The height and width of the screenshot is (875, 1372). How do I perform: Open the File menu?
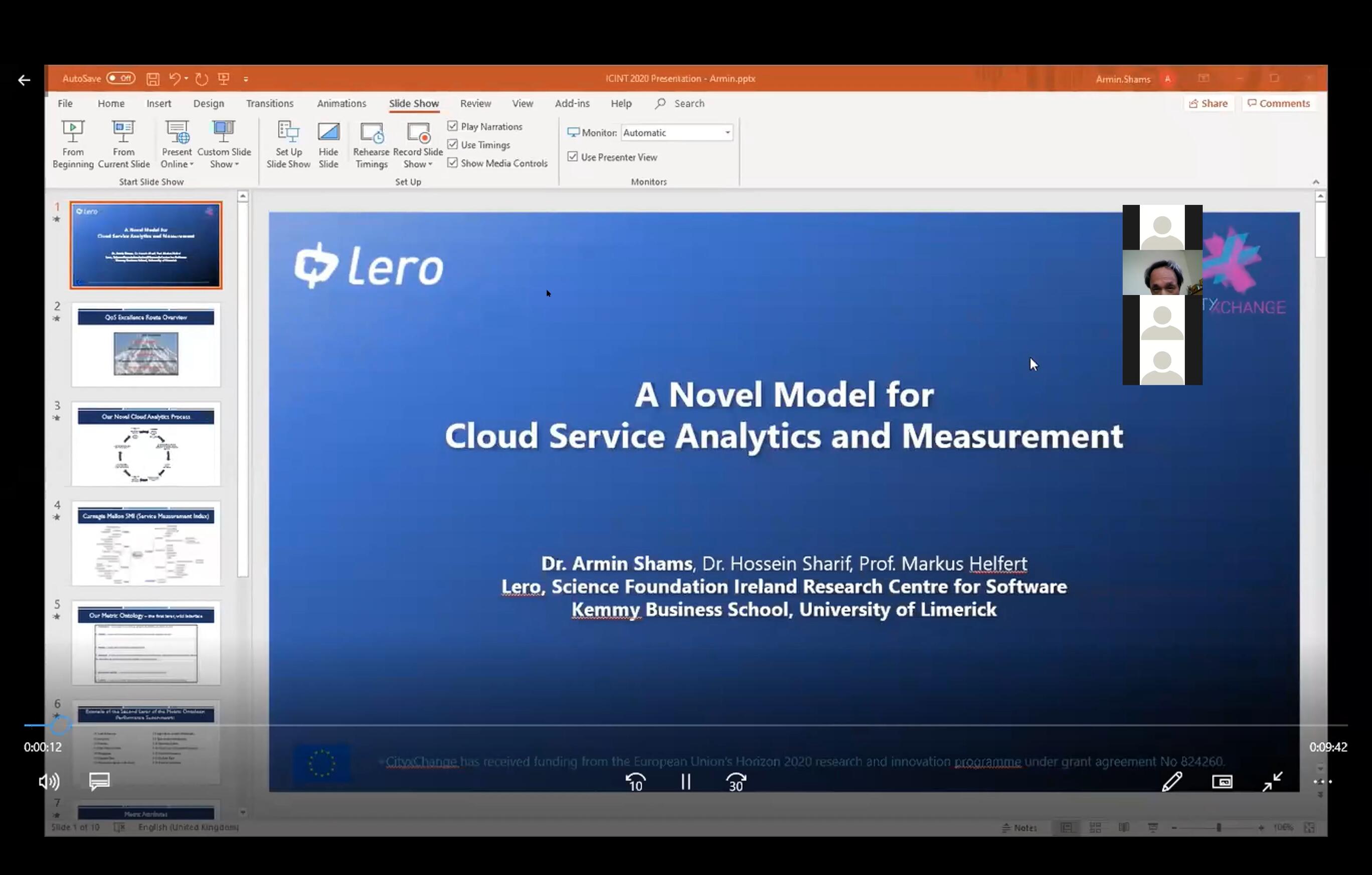tap(65, 104)
